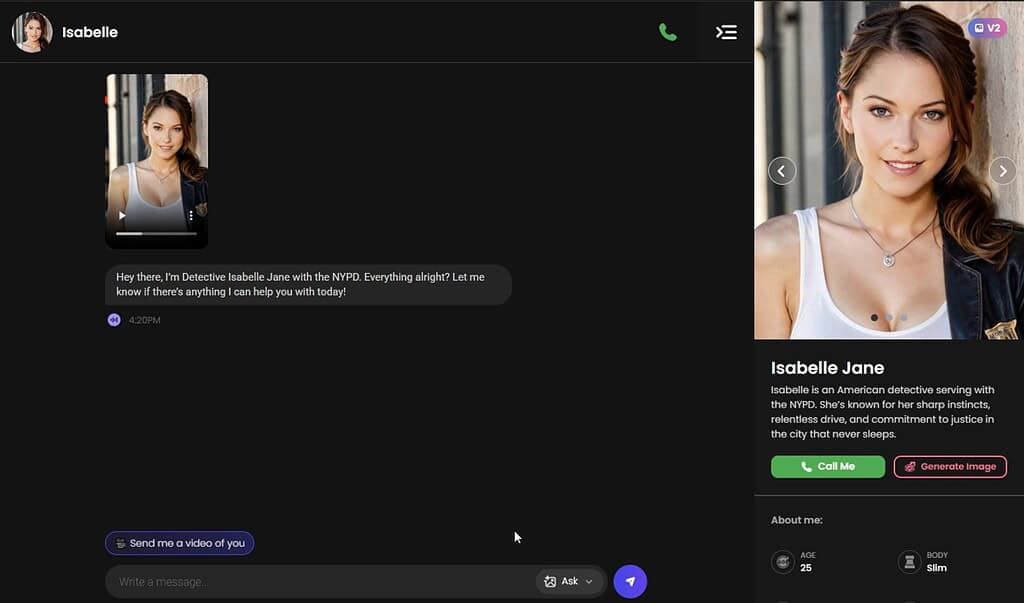1024x603 pixels.
Task: Click the Isabelle name in the chat header
Action: coord(90,32)
